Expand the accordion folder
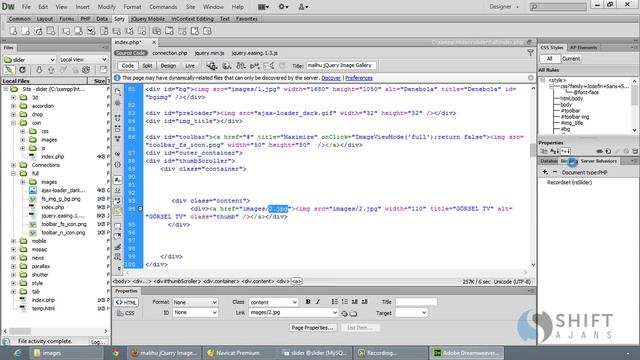 [13, 106]
